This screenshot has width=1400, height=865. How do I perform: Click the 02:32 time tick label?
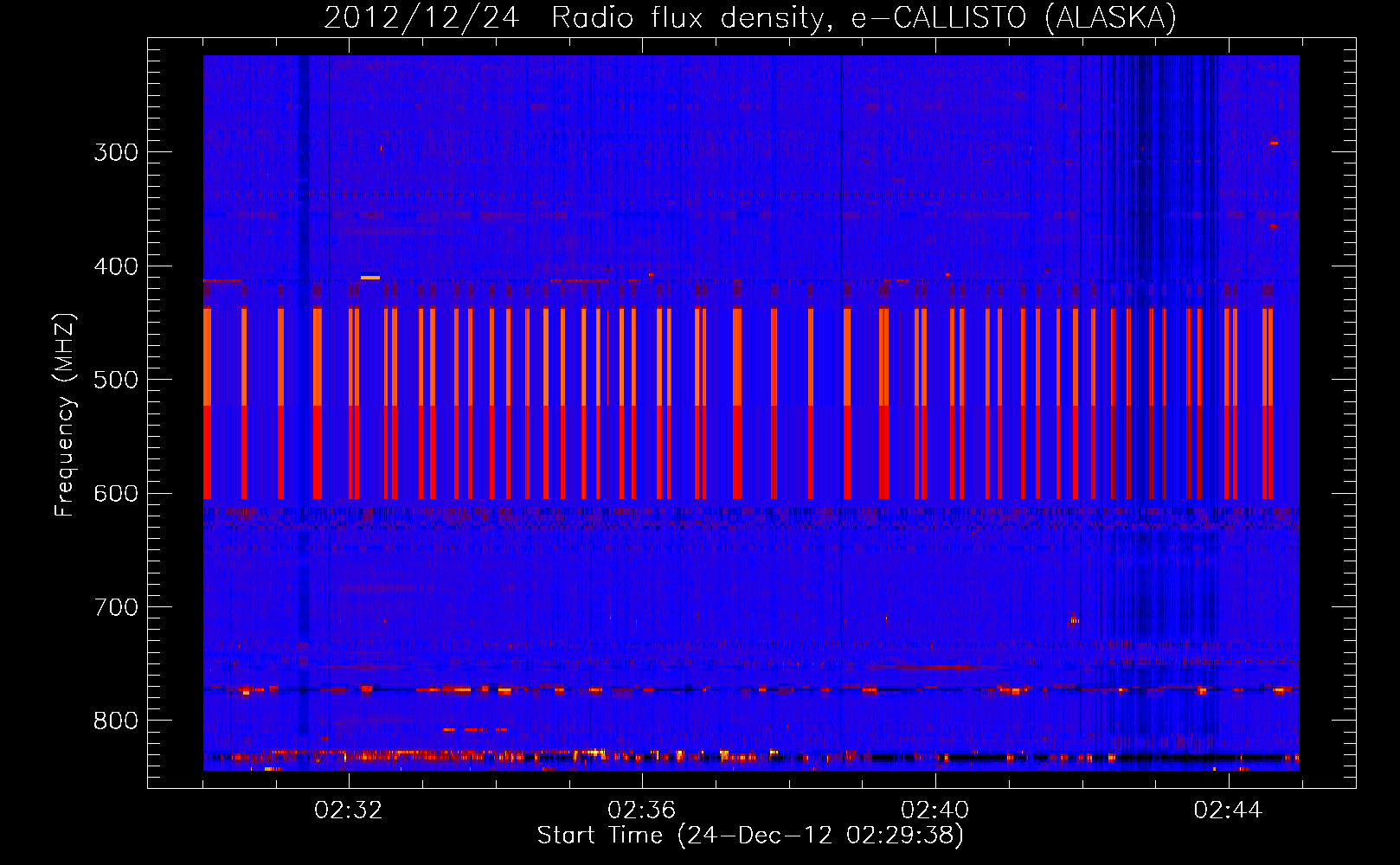click(x=349, y=811)
